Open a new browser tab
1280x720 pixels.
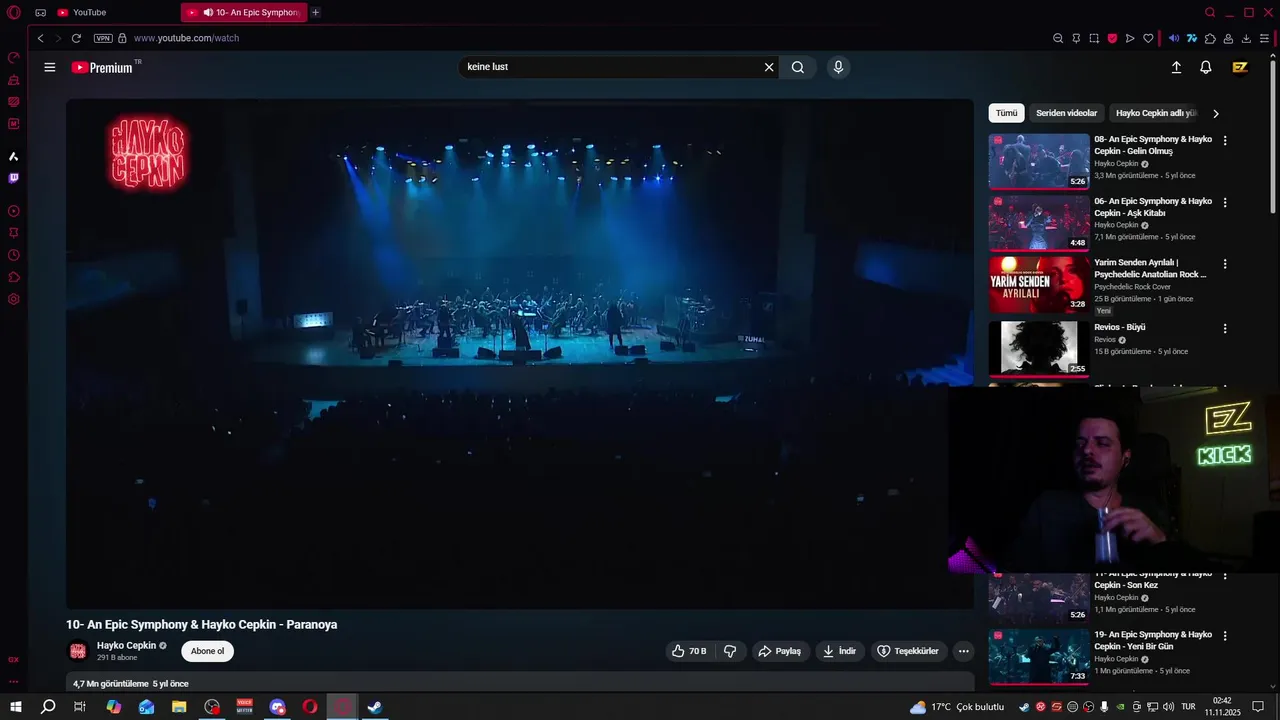click(x=316, y=12)
